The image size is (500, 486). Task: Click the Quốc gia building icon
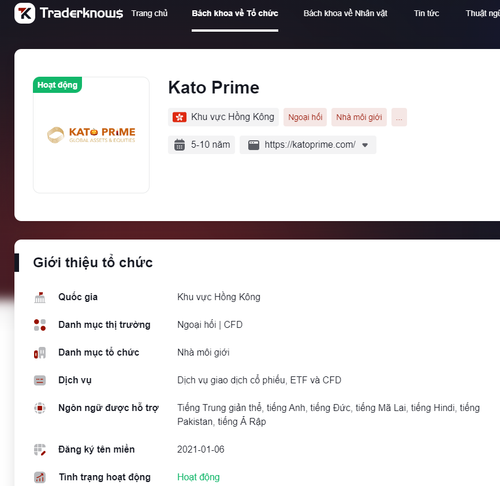(40, 297)
